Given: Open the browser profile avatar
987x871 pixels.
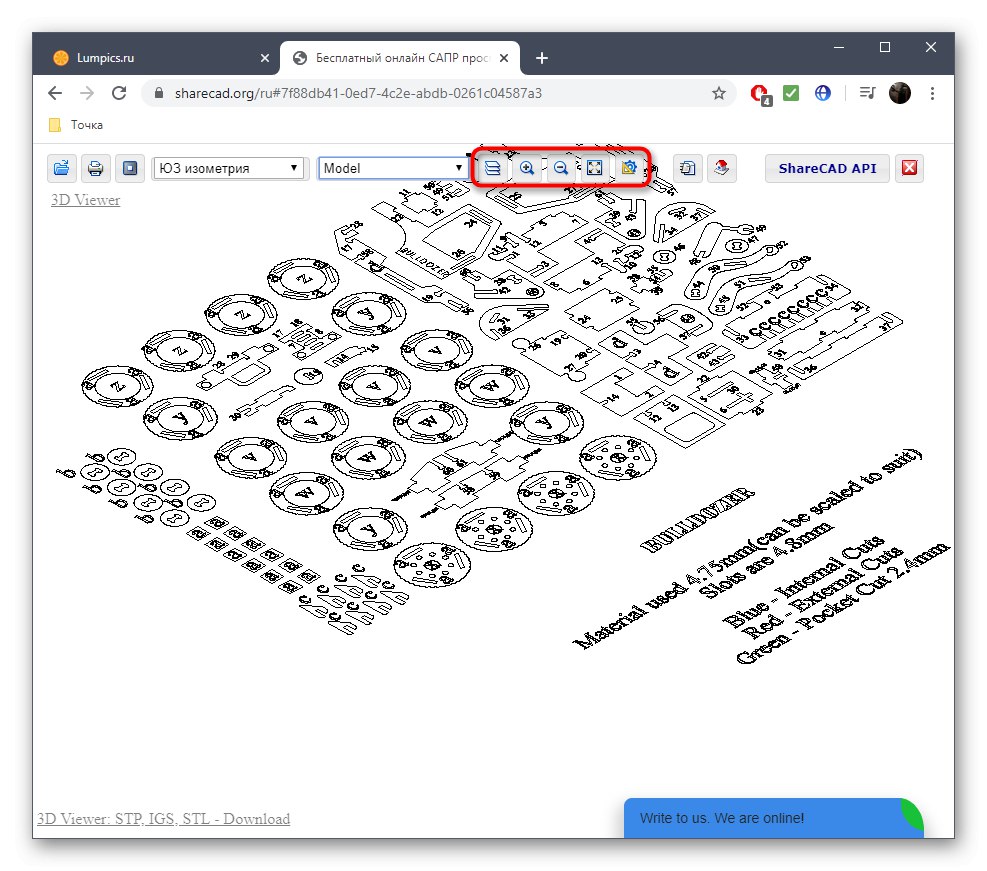Looking at the screenshot, I should (x=899, y=93).
